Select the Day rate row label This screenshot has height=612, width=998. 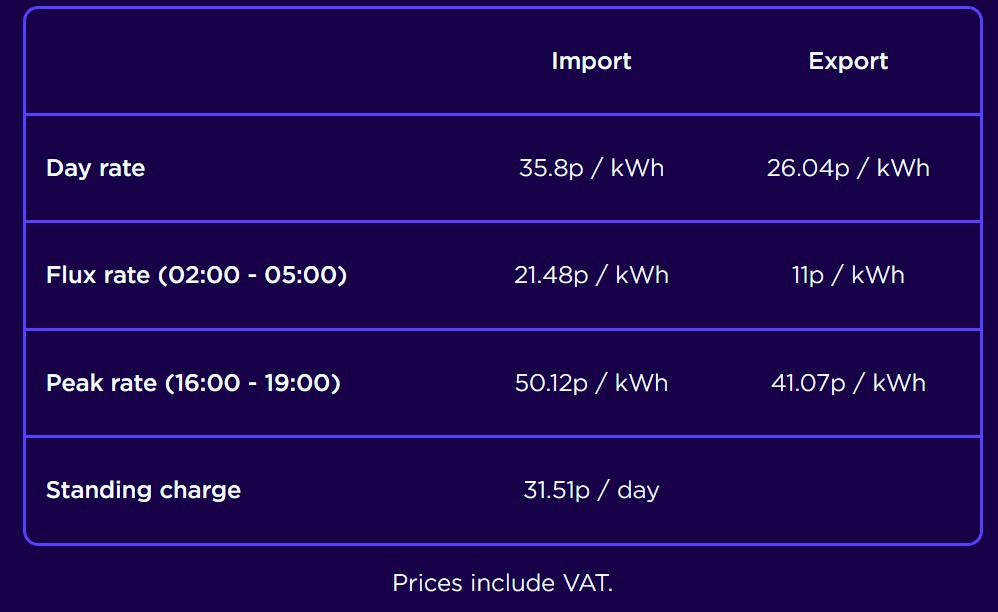click(95, 169)
